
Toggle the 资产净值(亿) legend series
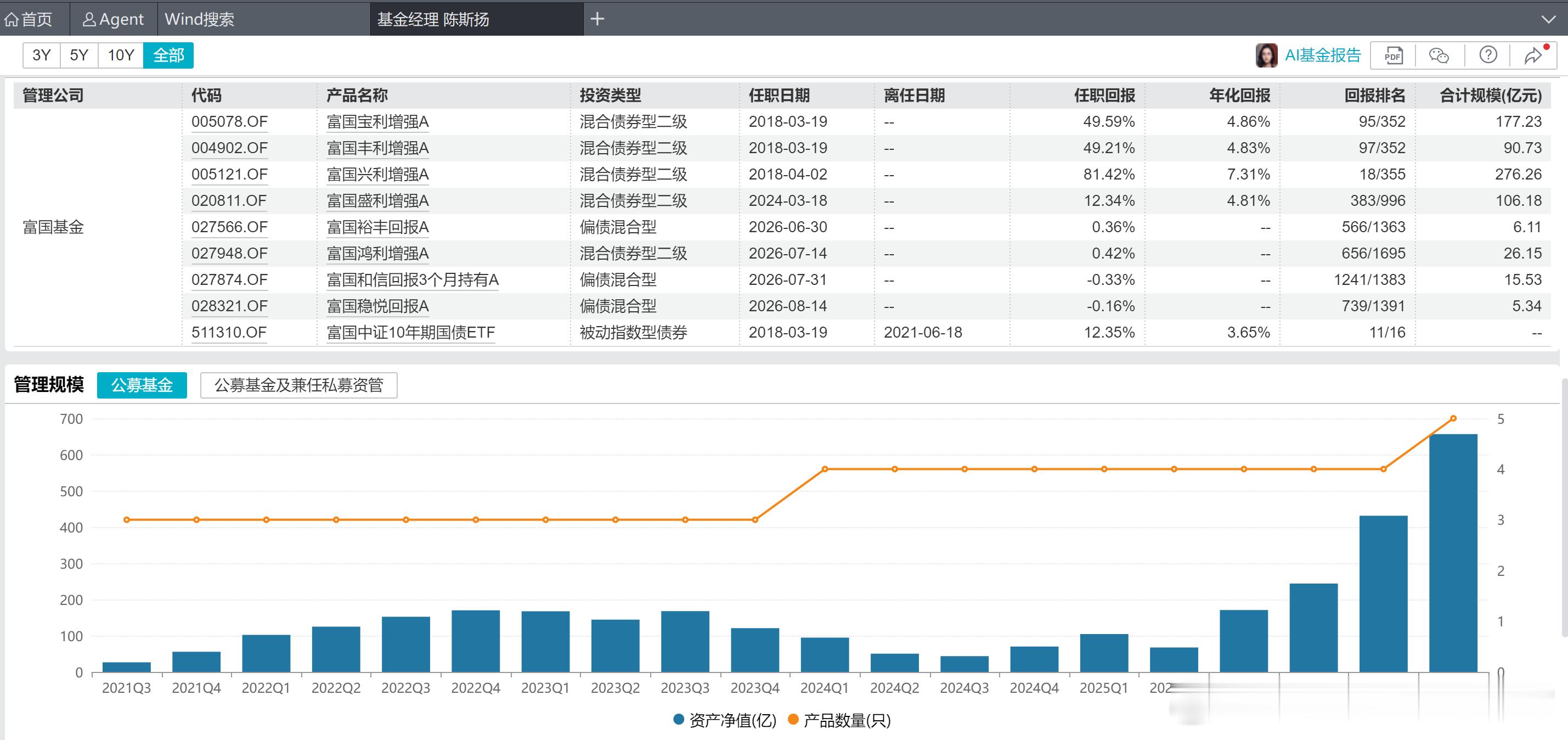pyautogui.click(x=724, y=720)
